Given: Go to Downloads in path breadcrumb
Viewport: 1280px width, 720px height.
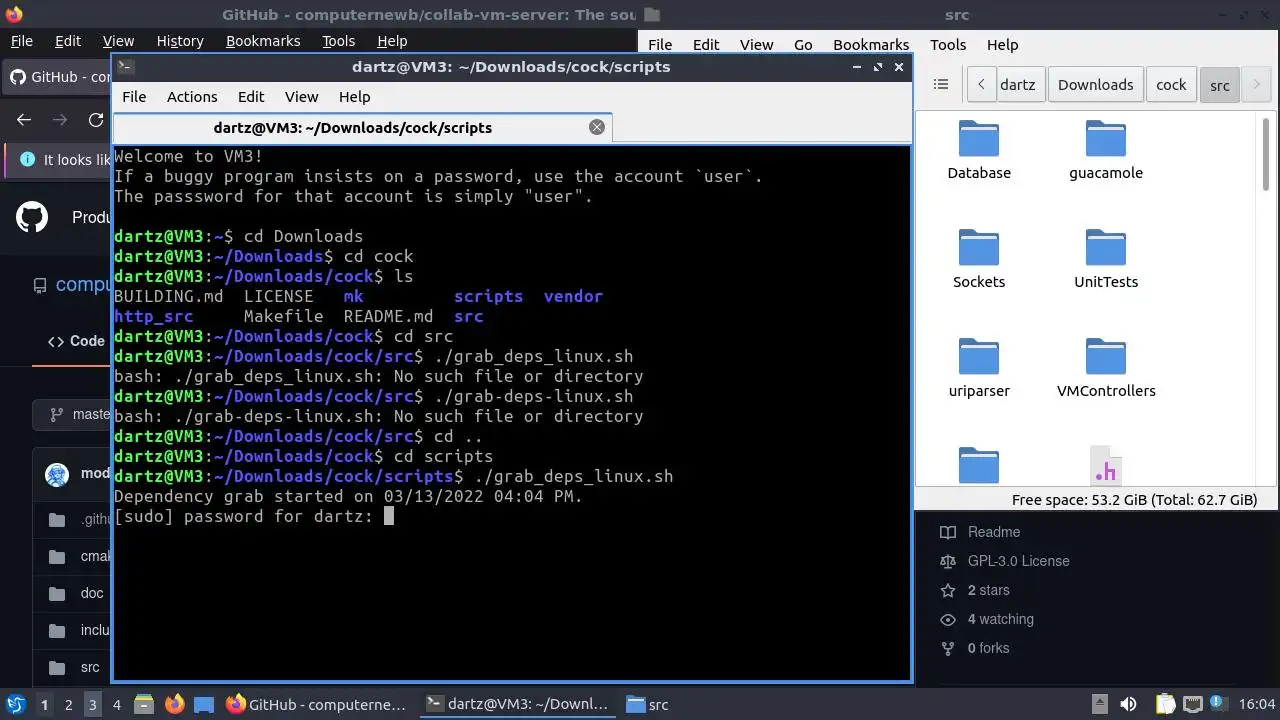Looking at the screenshot, I should (1095, 85).
